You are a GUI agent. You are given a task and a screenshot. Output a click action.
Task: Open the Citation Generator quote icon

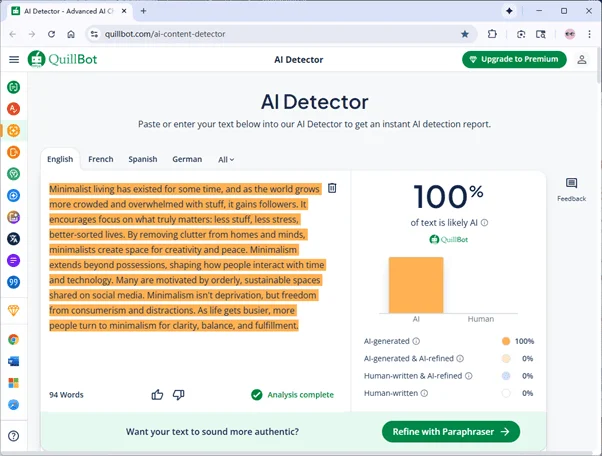click(13, 283)
